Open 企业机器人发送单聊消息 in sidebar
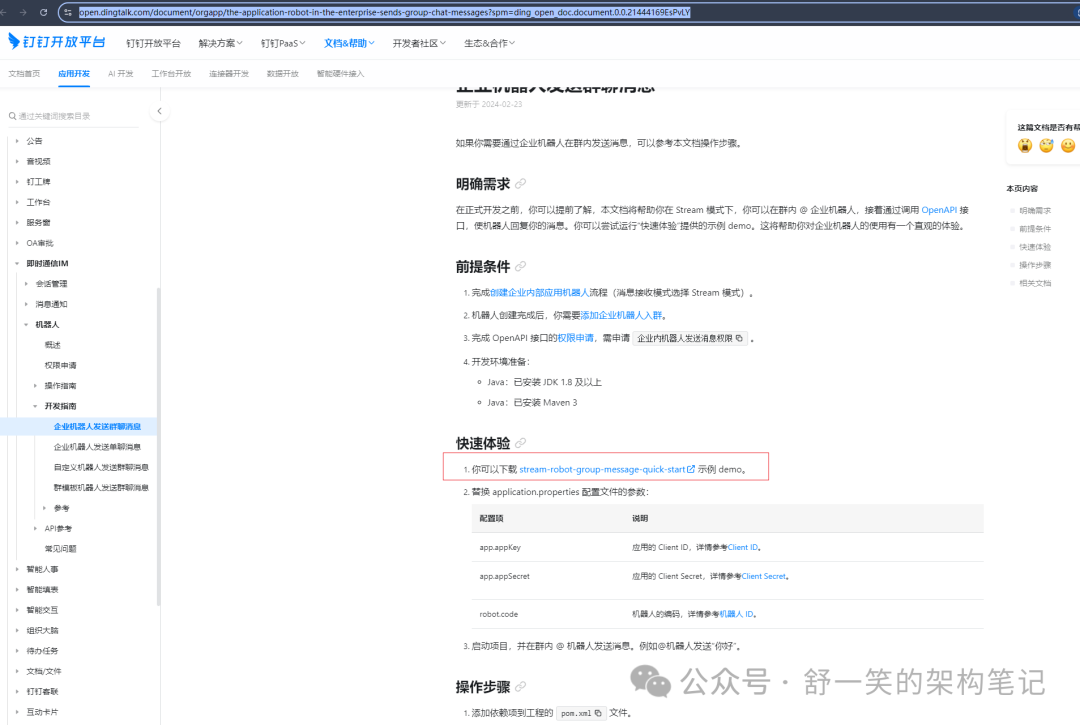Image resolution: width=1080 pixels, height=725 pixels. (97, 447)
